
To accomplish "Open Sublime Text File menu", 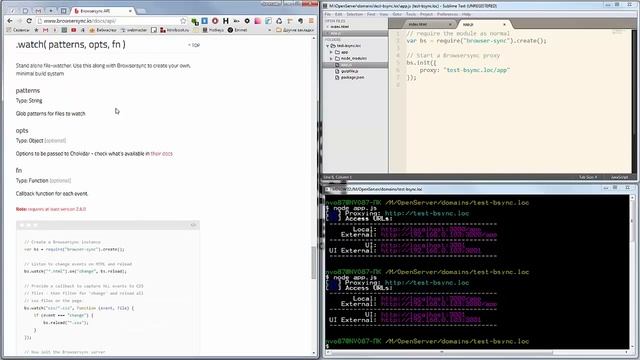I will click(x=328, y=14).
